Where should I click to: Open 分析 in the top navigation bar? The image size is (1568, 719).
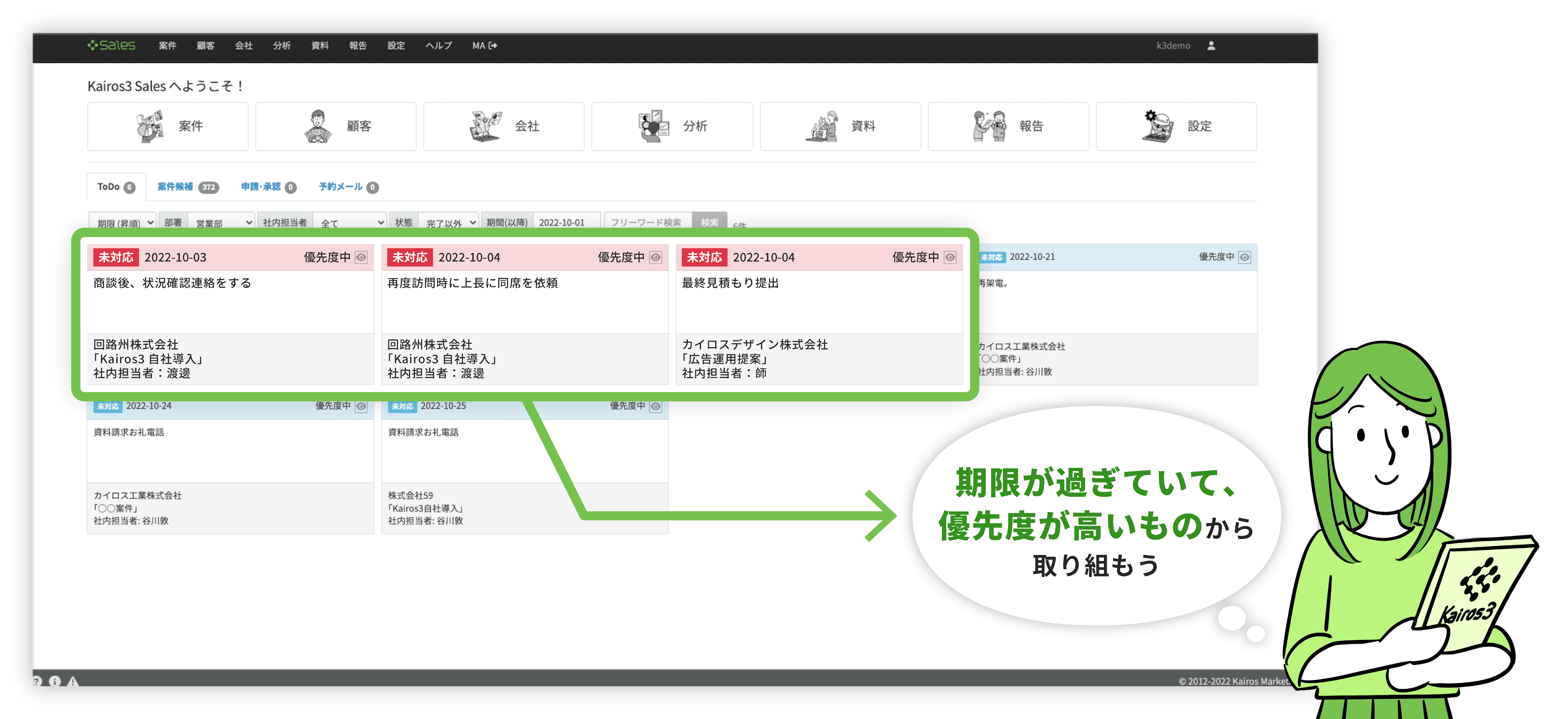point(282,46)
